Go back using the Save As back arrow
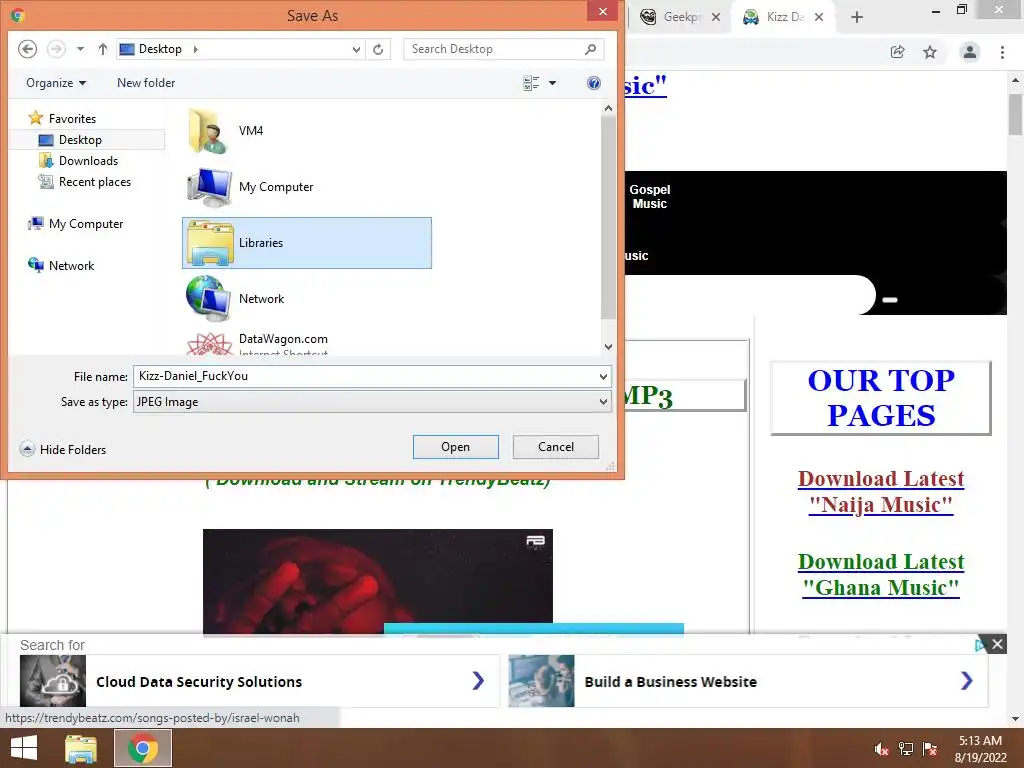1024x768 pixels. coord(27,49)
